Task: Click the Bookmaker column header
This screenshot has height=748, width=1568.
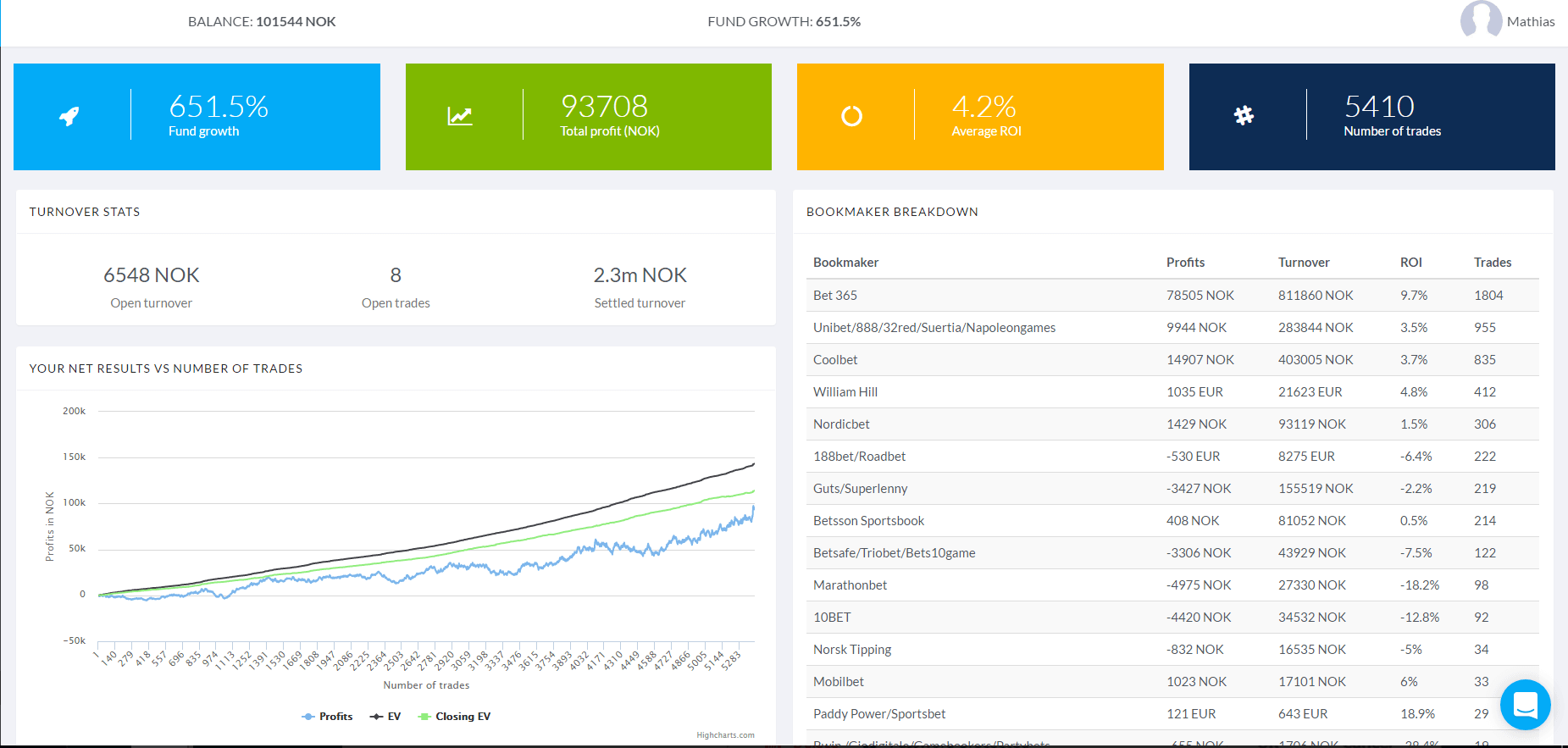Action: click(x=845, y=263)
